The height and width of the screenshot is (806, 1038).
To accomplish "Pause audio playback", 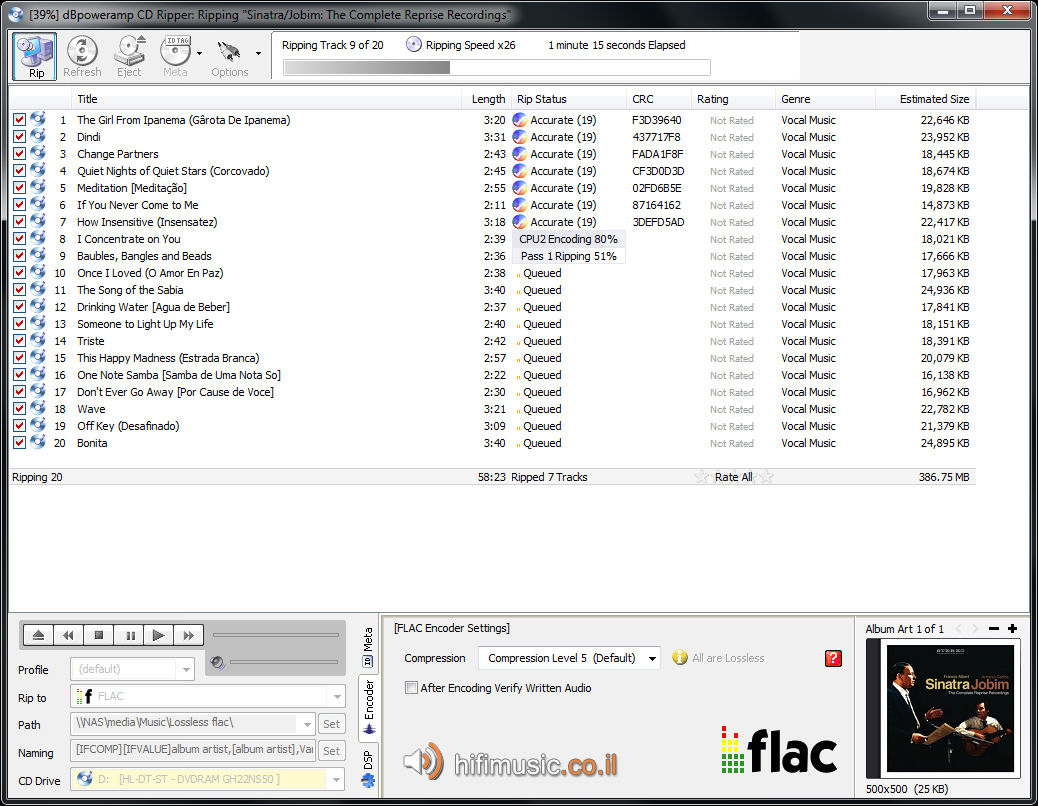I will click(130, 635).
